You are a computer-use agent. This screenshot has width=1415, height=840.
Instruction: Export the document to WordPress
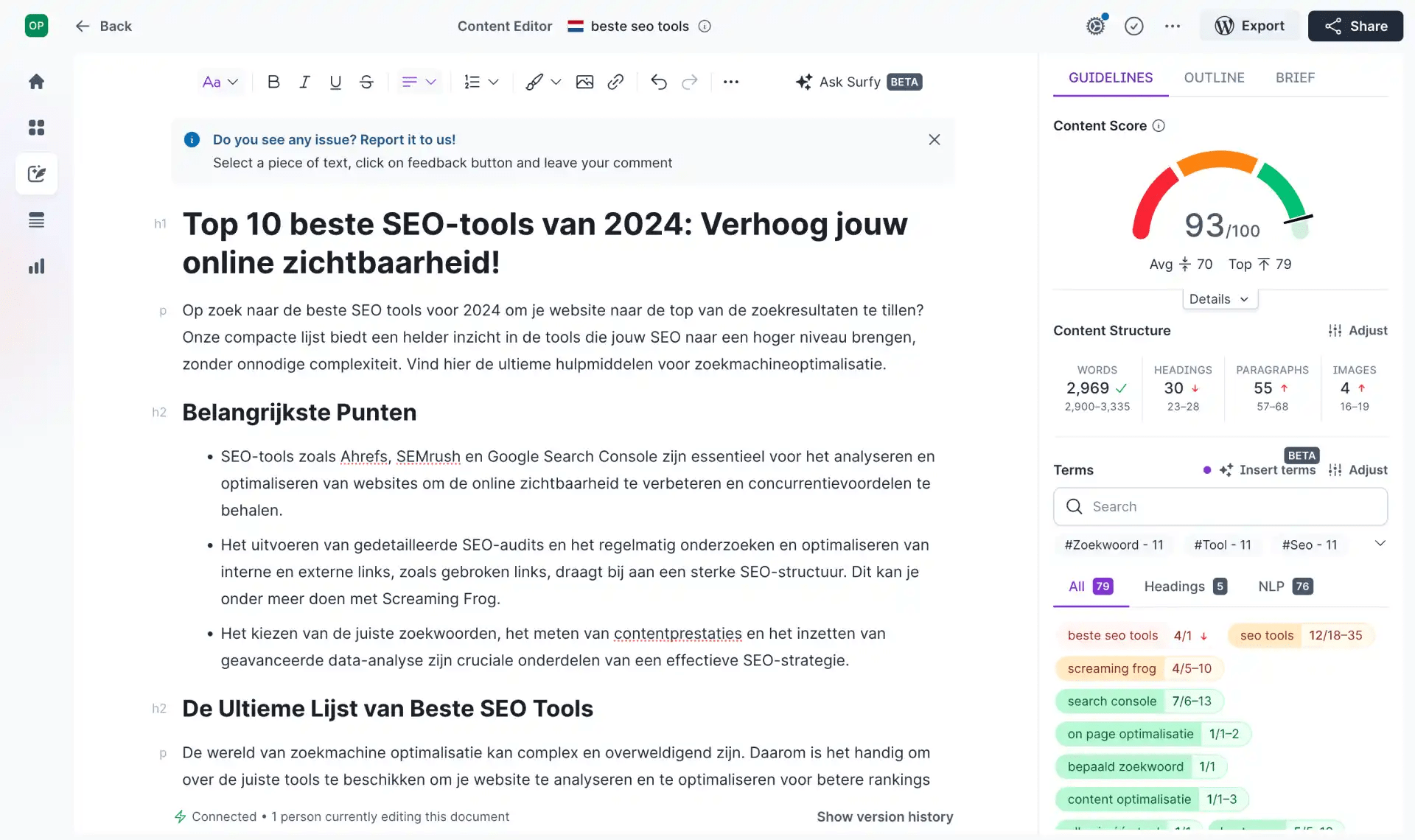pos(1249,26)
